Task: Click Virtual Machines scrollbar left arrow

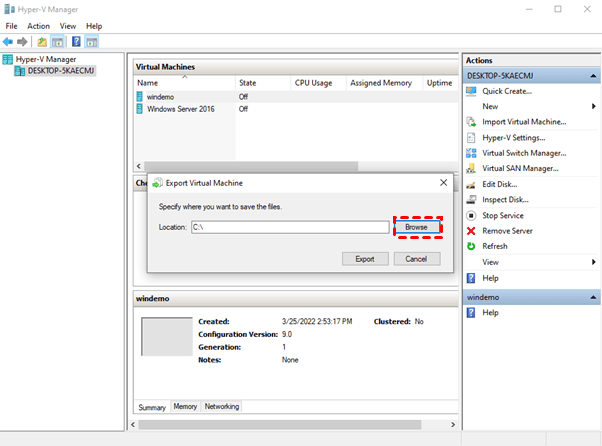Action: pyautogui.click(x=139, y=166)
